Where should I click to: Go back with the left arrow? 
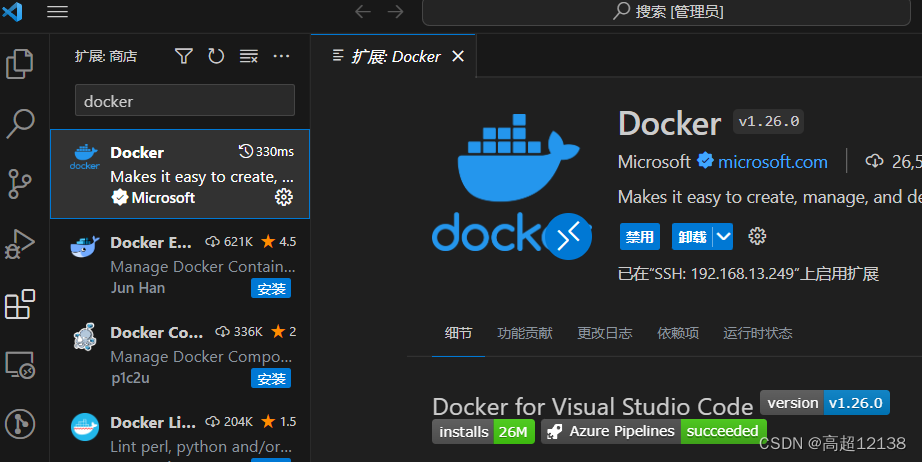(363, 11)
